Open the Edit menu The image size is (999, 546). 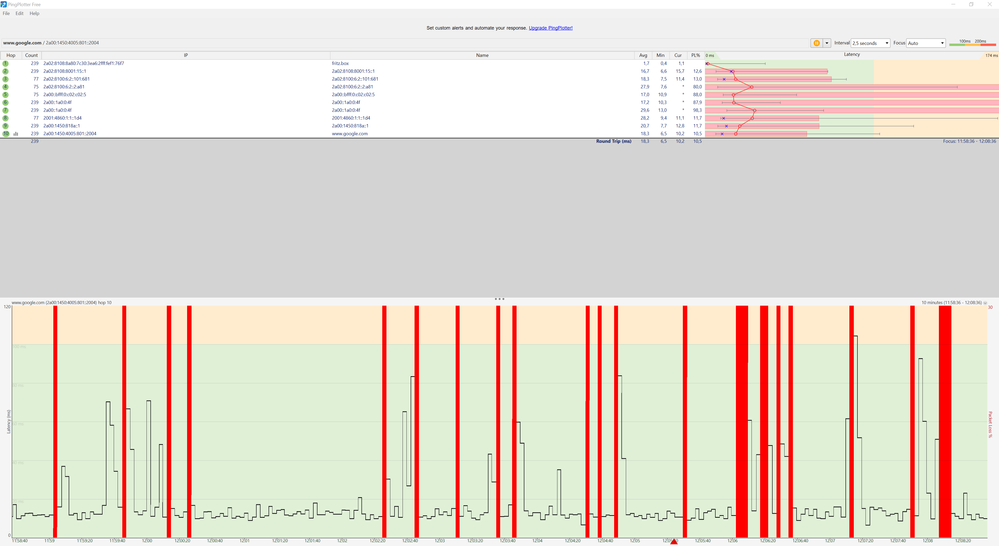tap(20, 13)
